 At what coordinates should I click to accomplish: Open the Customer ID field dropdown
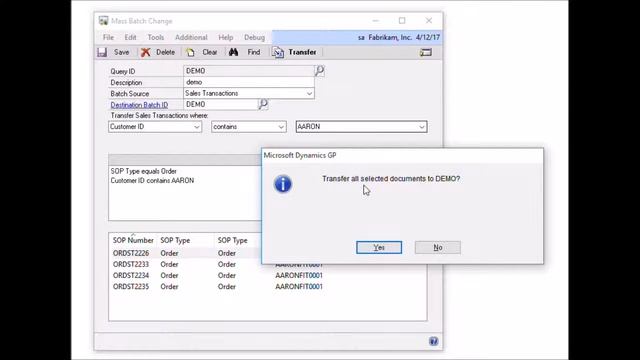[x=197, y=127]
